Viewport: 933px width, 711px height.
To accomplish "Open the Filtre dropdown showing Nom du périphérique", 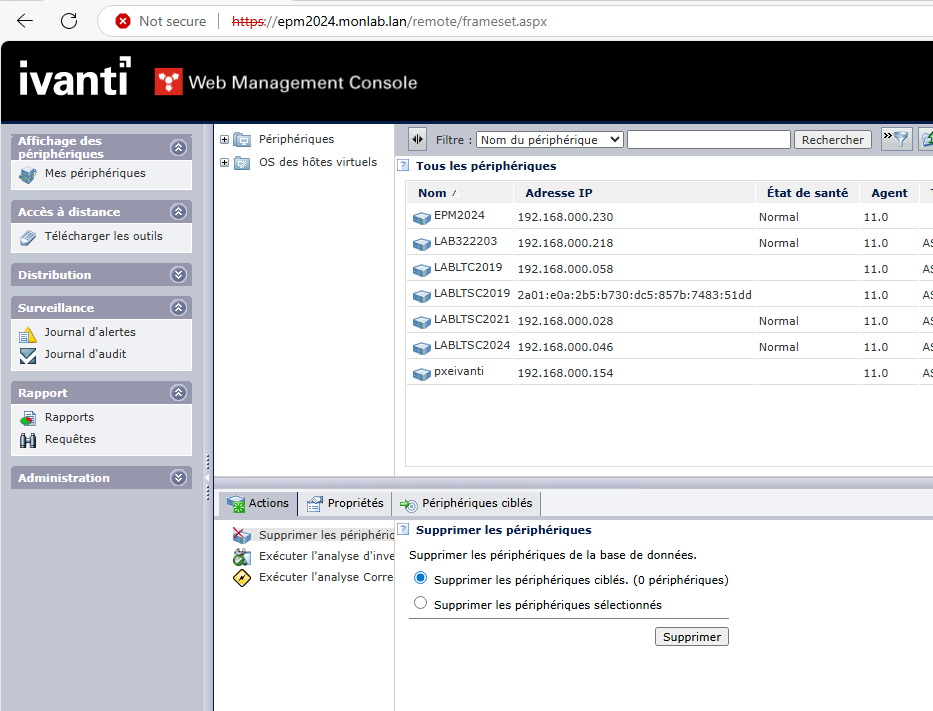I will 549,139.
